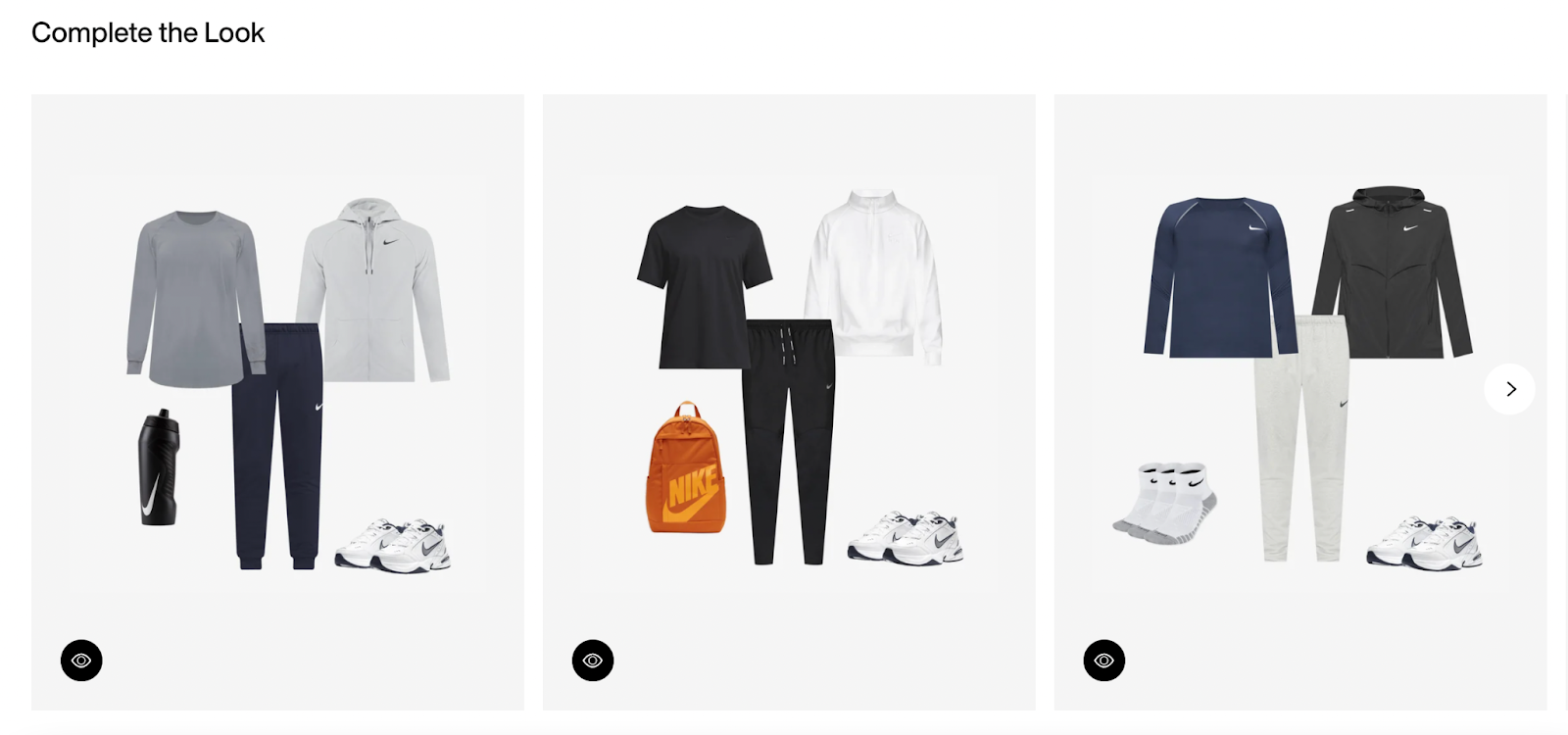The image size is (1568, 735).
Task: Advance carousel with the right chevron arrow
Action: 1510,389
